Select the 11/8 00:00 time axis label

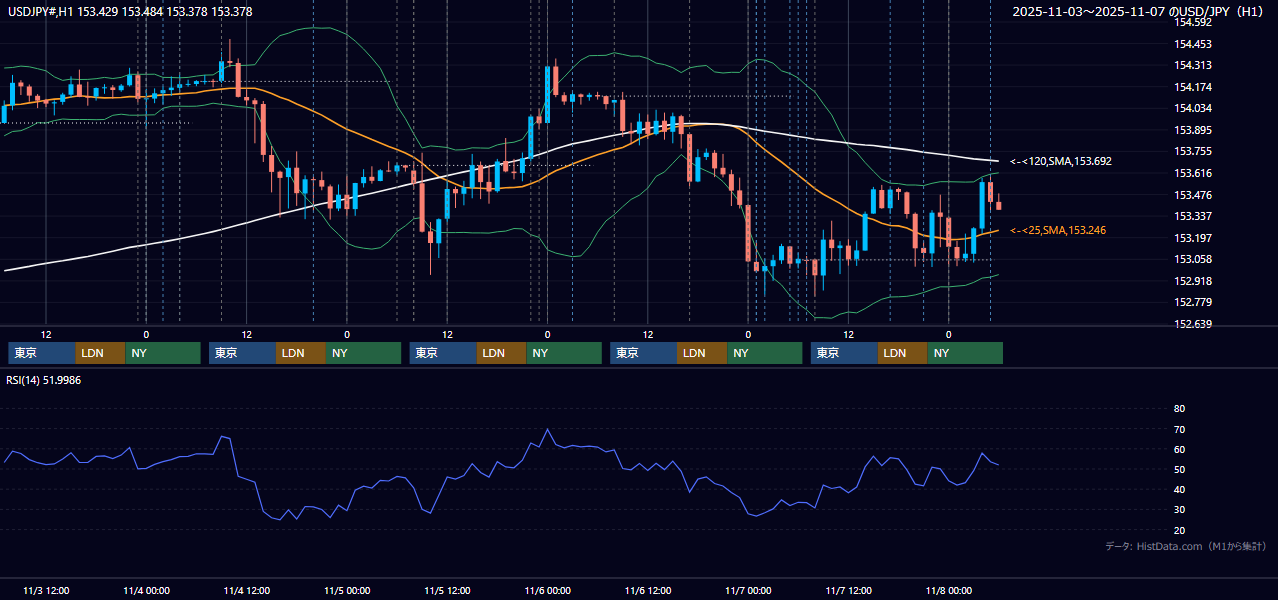[948, 591]
